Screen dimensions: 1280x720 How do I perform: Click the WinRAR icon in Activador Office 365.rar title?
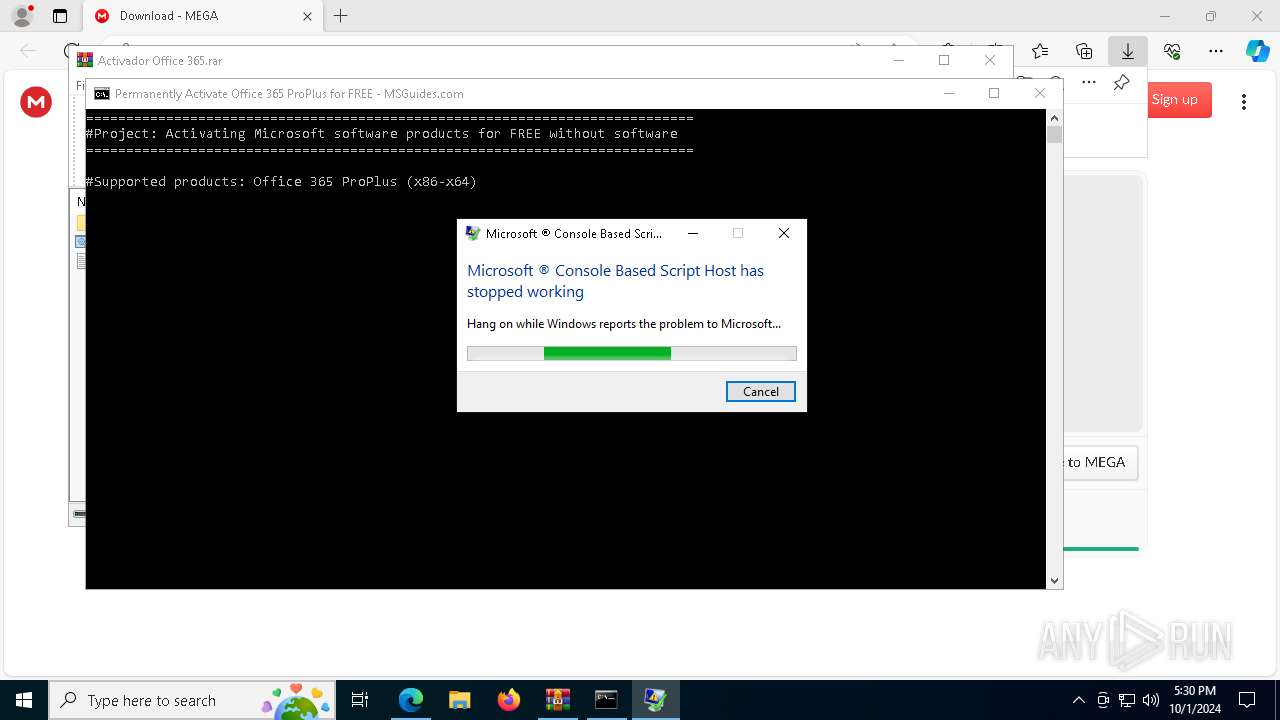85,60
